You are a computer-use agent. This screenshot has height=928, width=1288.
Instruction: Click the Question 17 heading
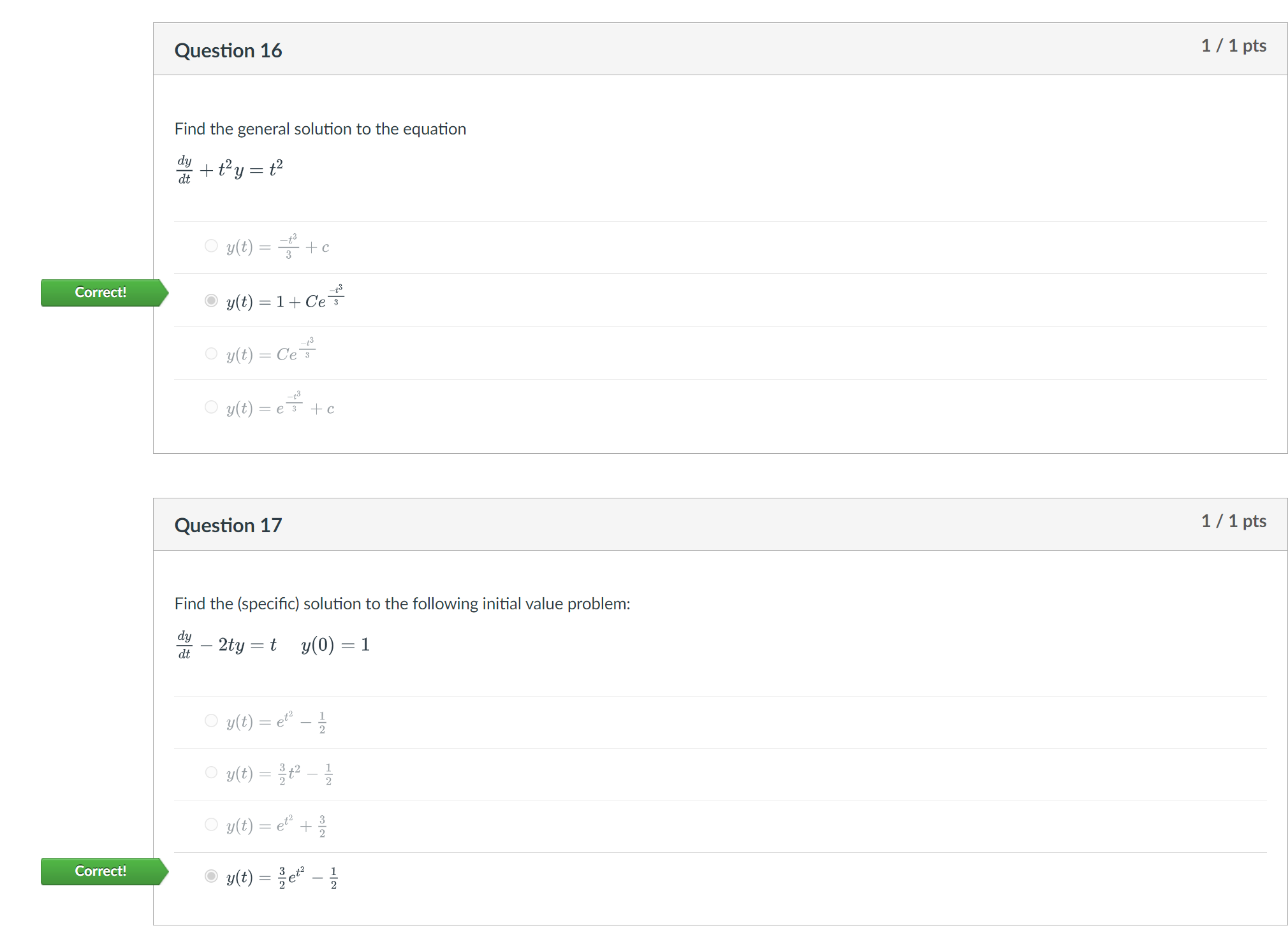point(228,525)
